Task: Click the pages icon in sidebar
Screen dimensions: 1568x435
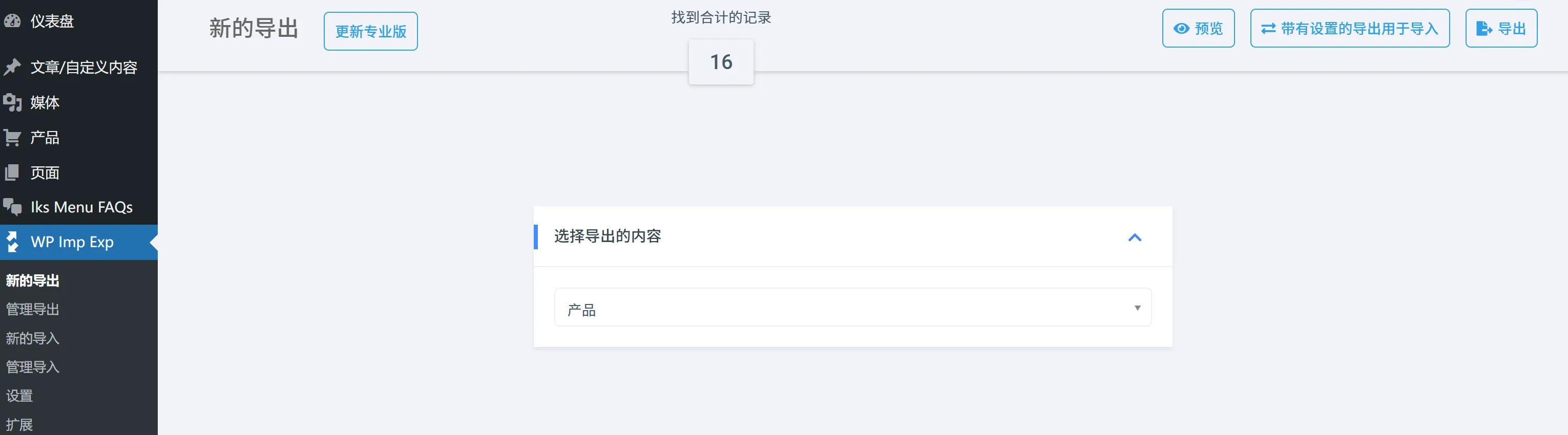Action: 12,173
